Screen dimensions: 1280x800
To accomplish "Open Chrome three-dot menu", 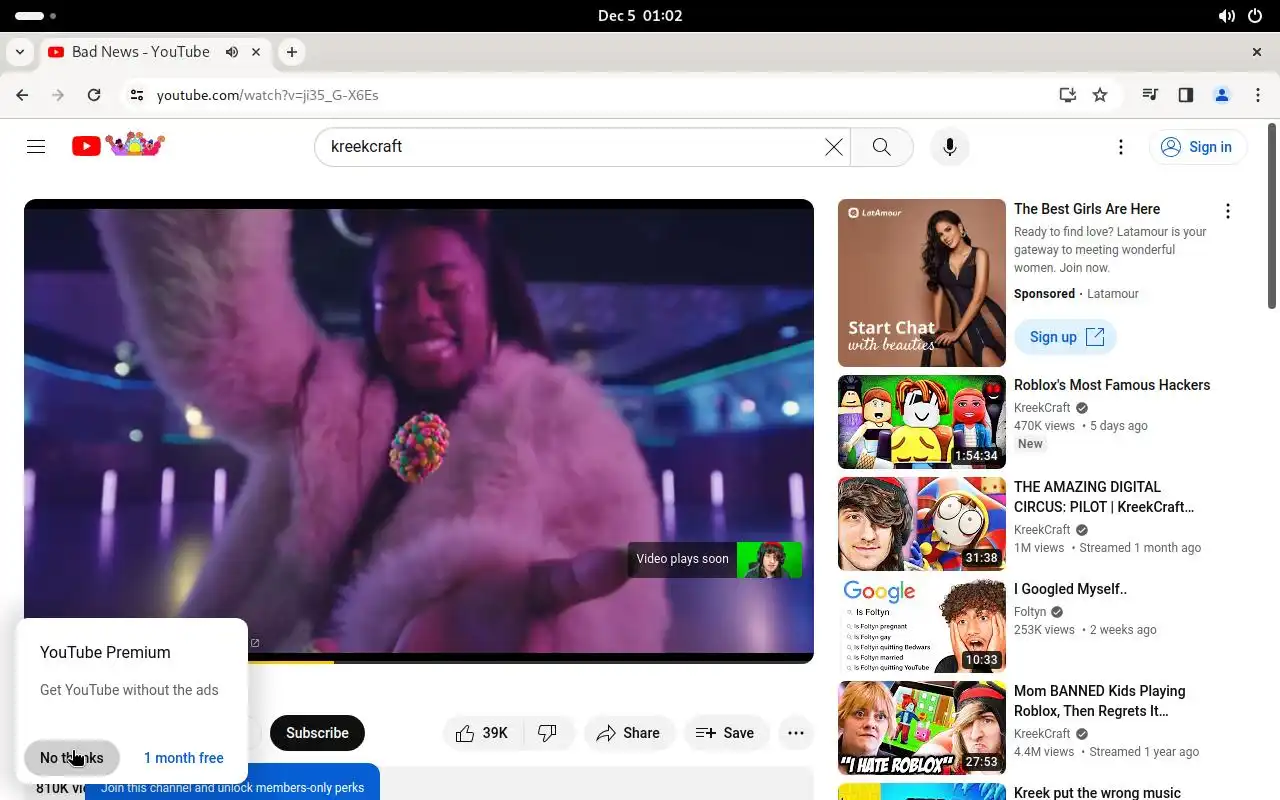I will click(1258, 95).
